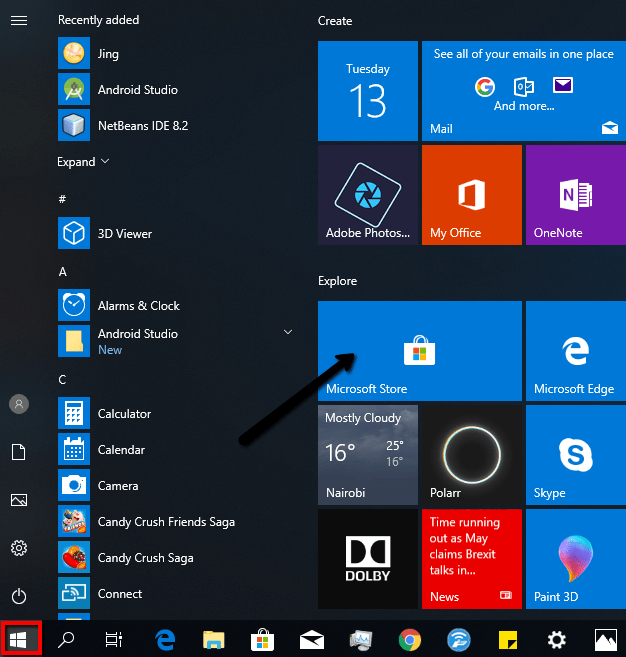Launch Adobe Photoshop Express tile
Image resolution: width=626 pixels, height=657 pixels.
click(368, 195)
